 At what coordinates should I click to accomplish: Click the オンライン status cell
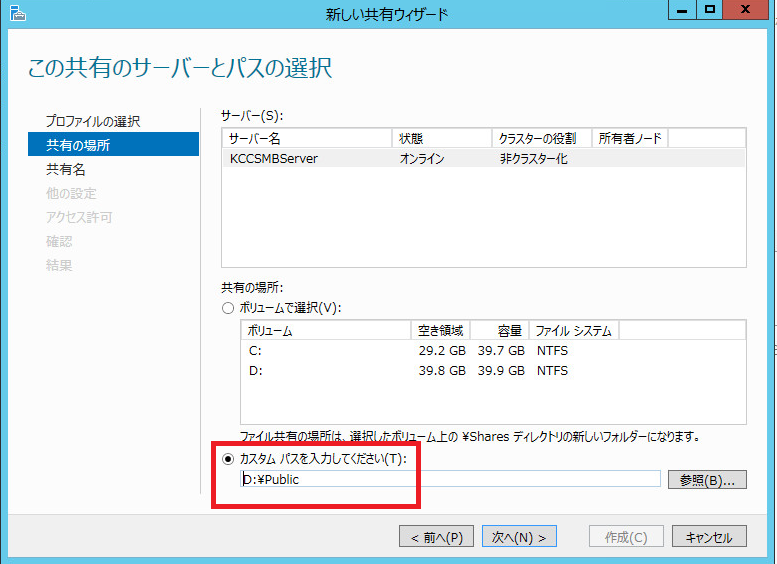pos(422,159)
